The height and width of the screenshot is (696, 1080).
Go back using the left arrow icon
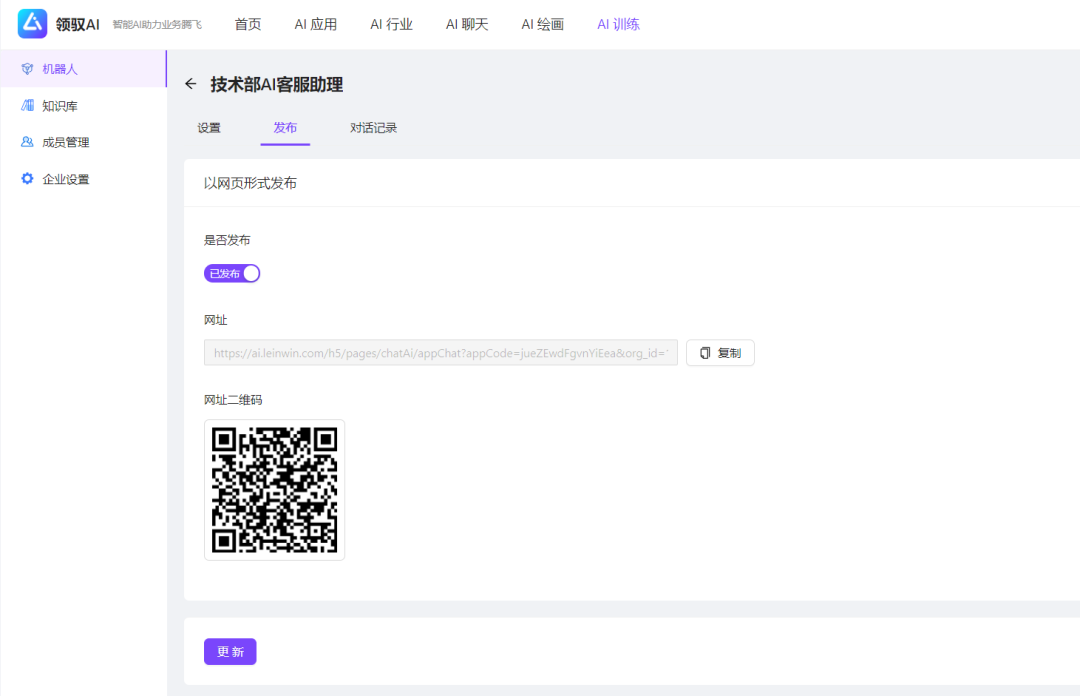pyautogui.click(x=191, y=84)
